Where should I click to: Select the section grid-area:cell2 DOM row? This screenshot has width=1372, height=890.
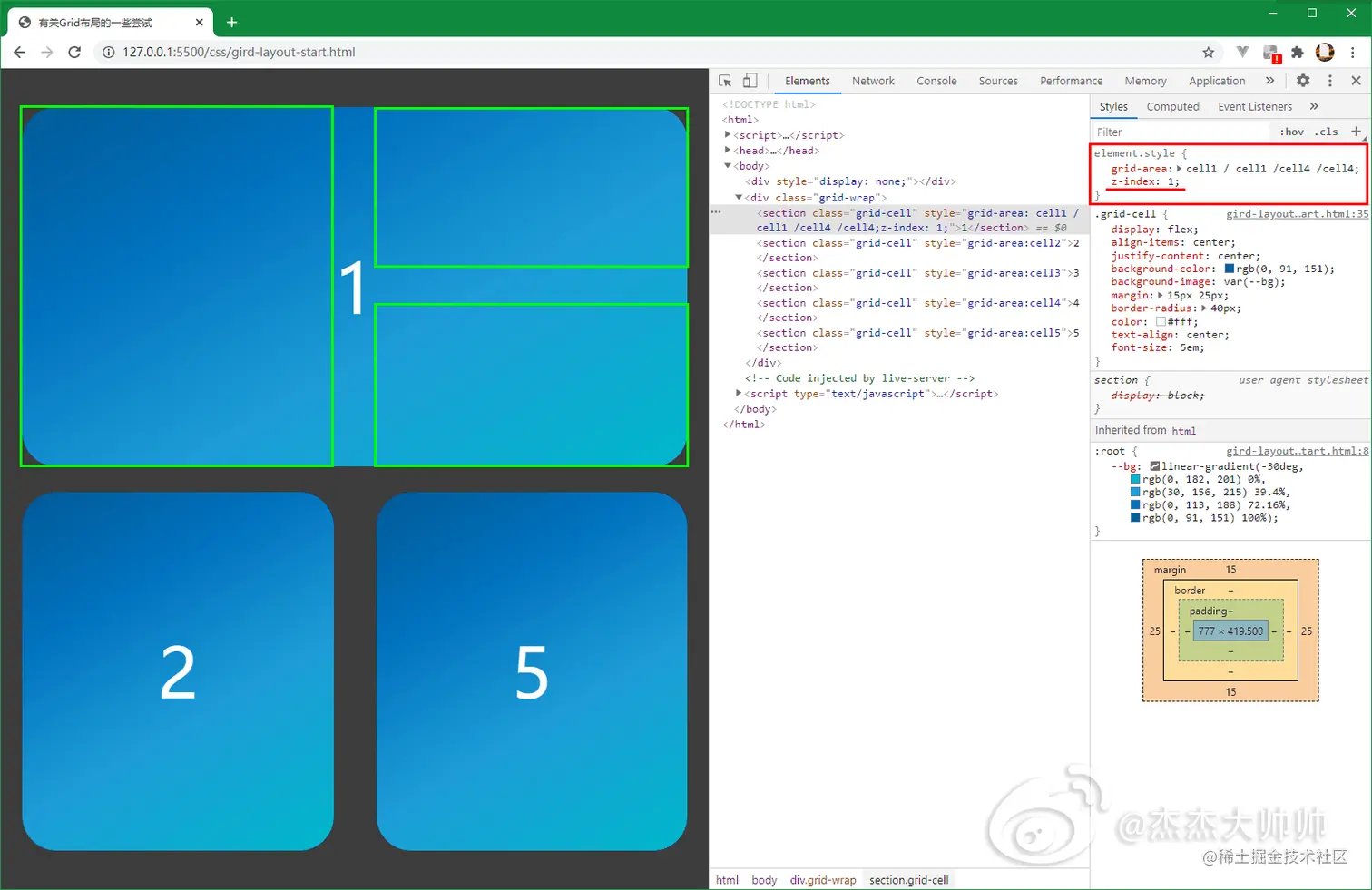[899, 250]
